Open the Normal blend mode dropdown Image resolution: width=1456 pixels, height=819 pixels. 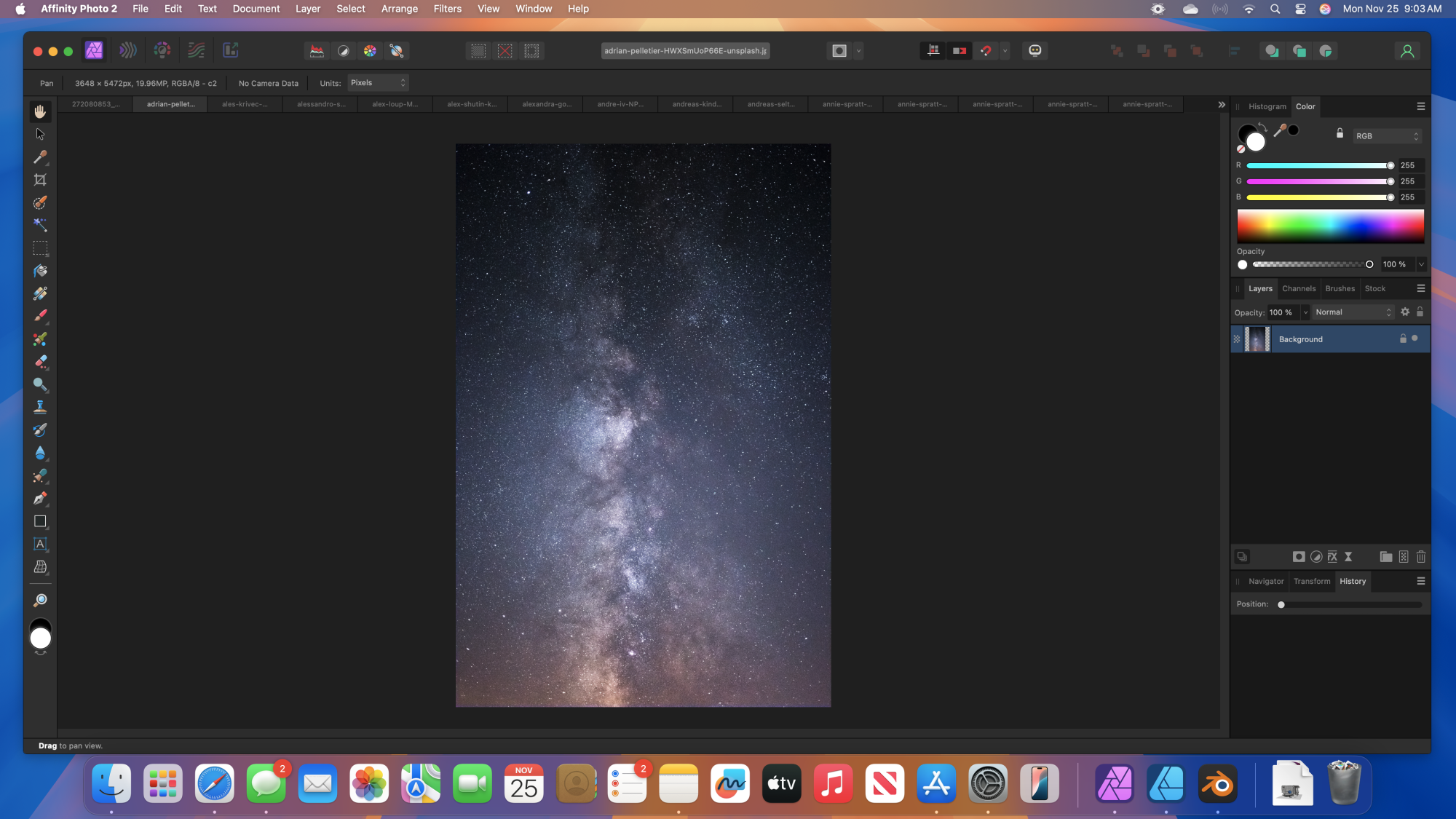pos(1352,312)
